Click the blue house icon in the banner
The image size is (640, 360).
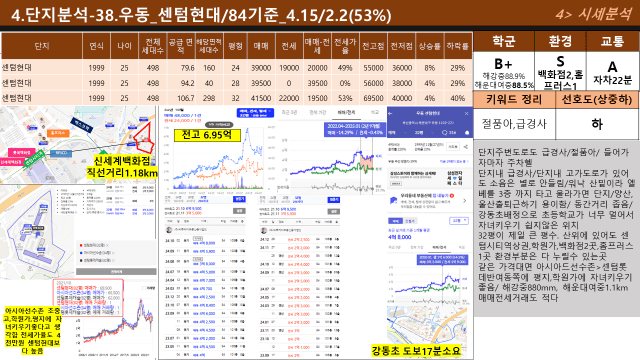click(x=394, y=200)
